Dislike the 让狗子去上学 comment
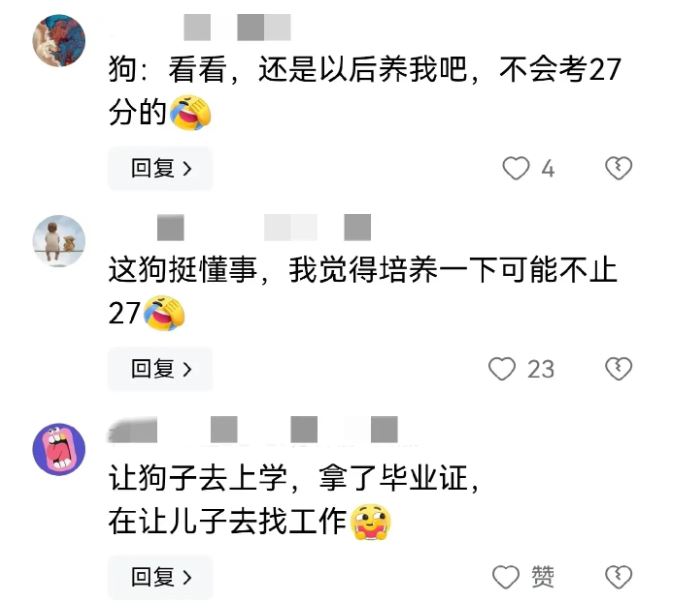Screen dimensions: 686x610 pos(618,577)
